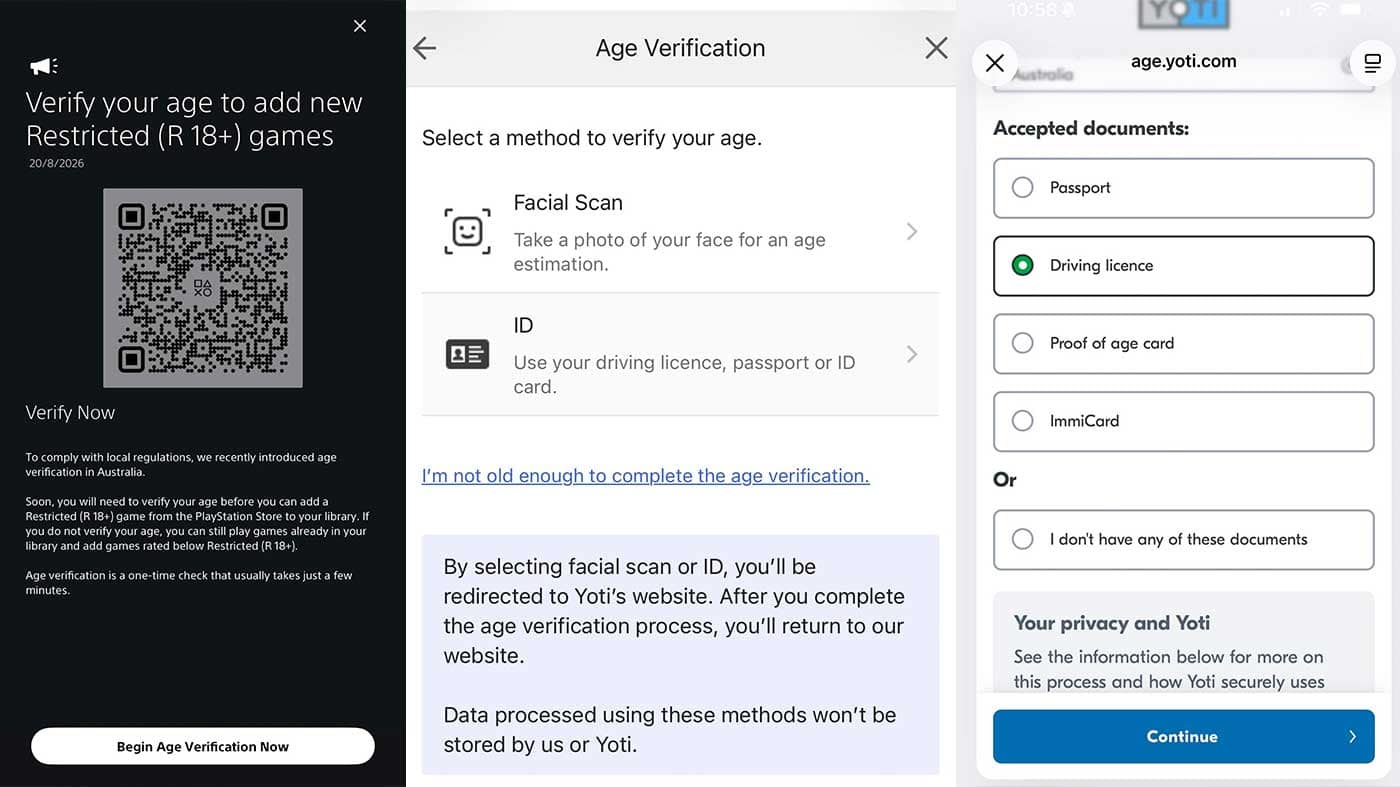Click the 'Verify Now' heading text
Viewport: 1400px width, 787px height.
70,412
